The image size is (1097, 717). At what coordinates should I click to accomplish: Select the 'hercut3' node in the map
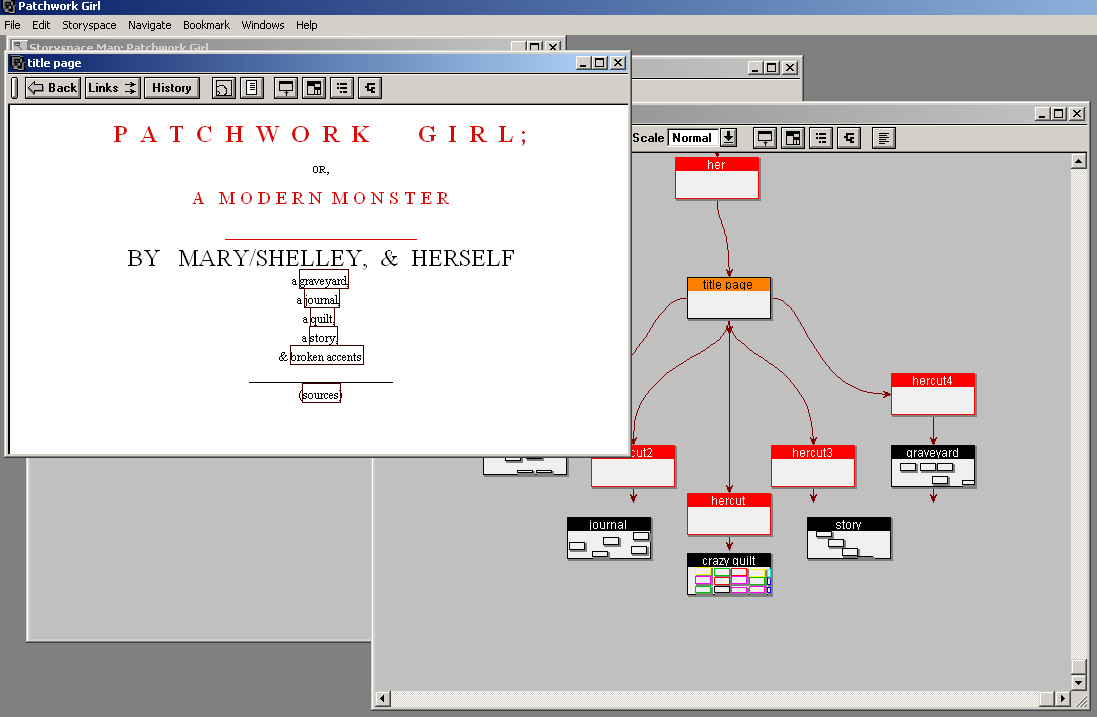[x=812, y=466]
